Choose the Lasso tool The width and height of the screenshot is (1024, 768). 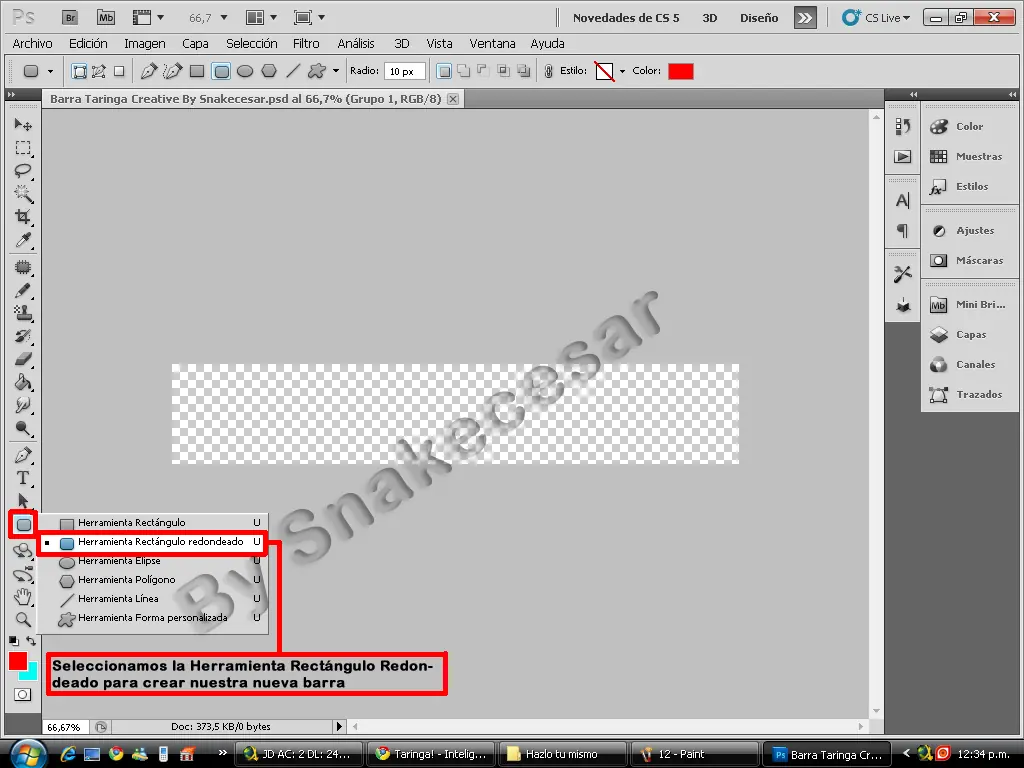point(23,171)
